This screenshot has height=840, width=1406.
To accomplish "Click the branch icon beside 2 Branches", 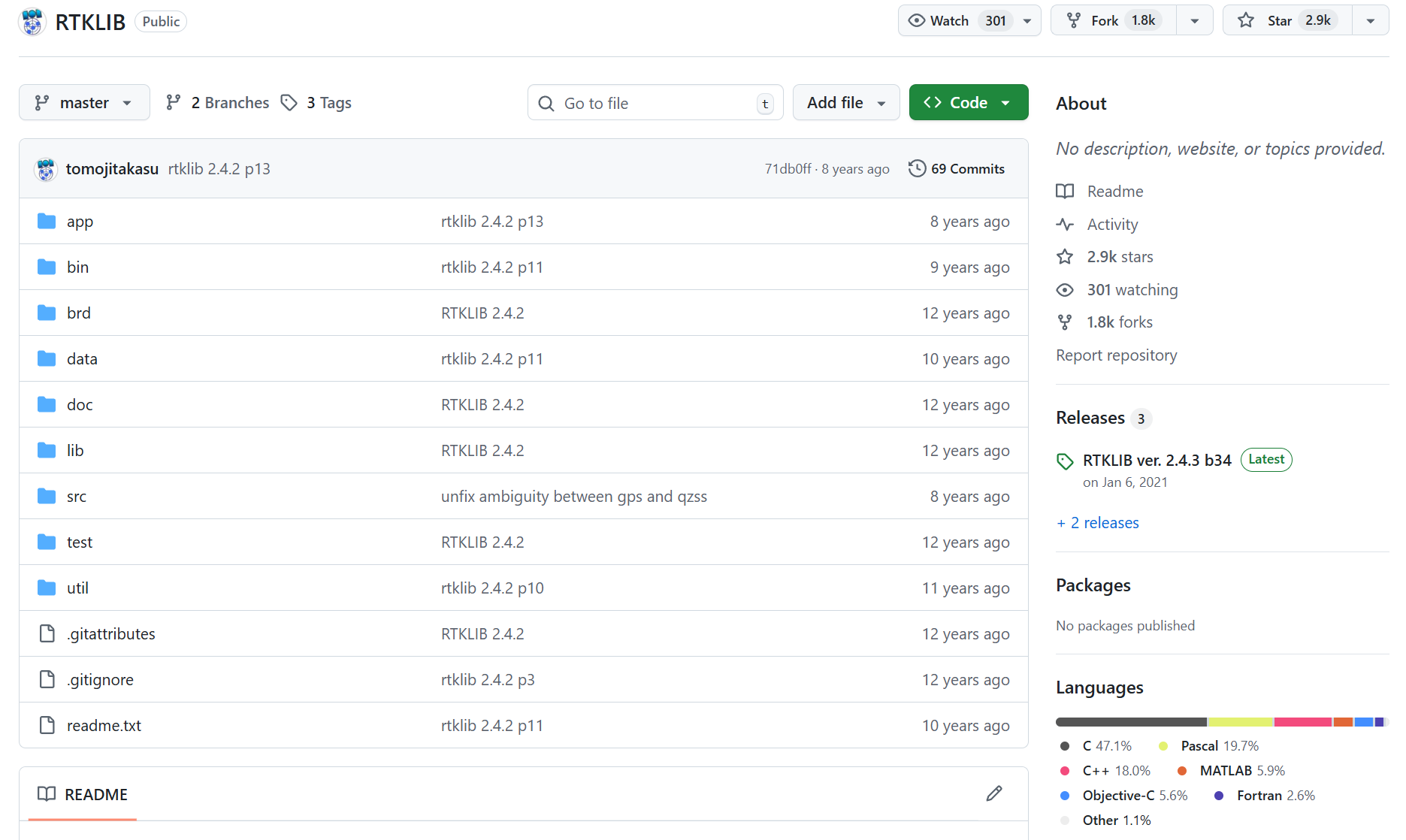I will click(x=174, y=102).
